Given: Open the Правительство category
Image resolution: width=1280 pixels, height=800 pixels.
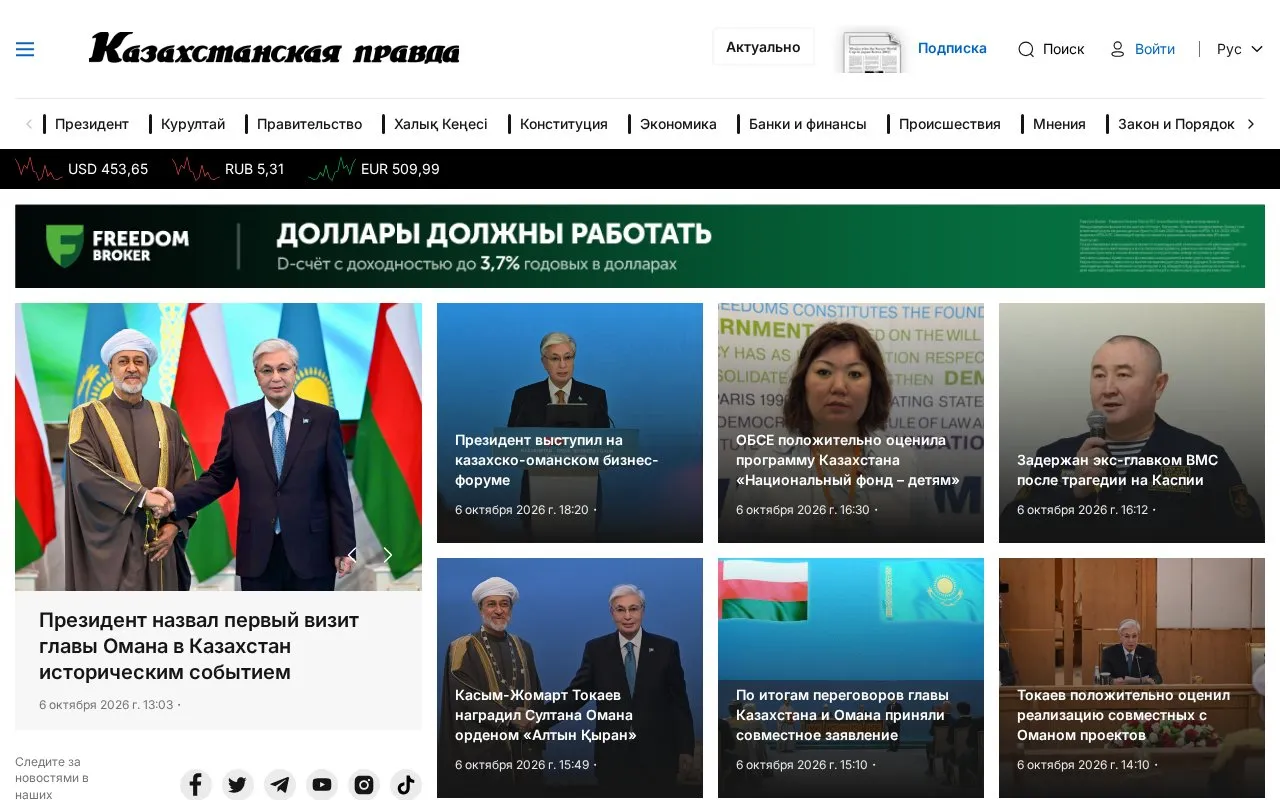Looking at the screenshot, I should [x=309, y=124].
